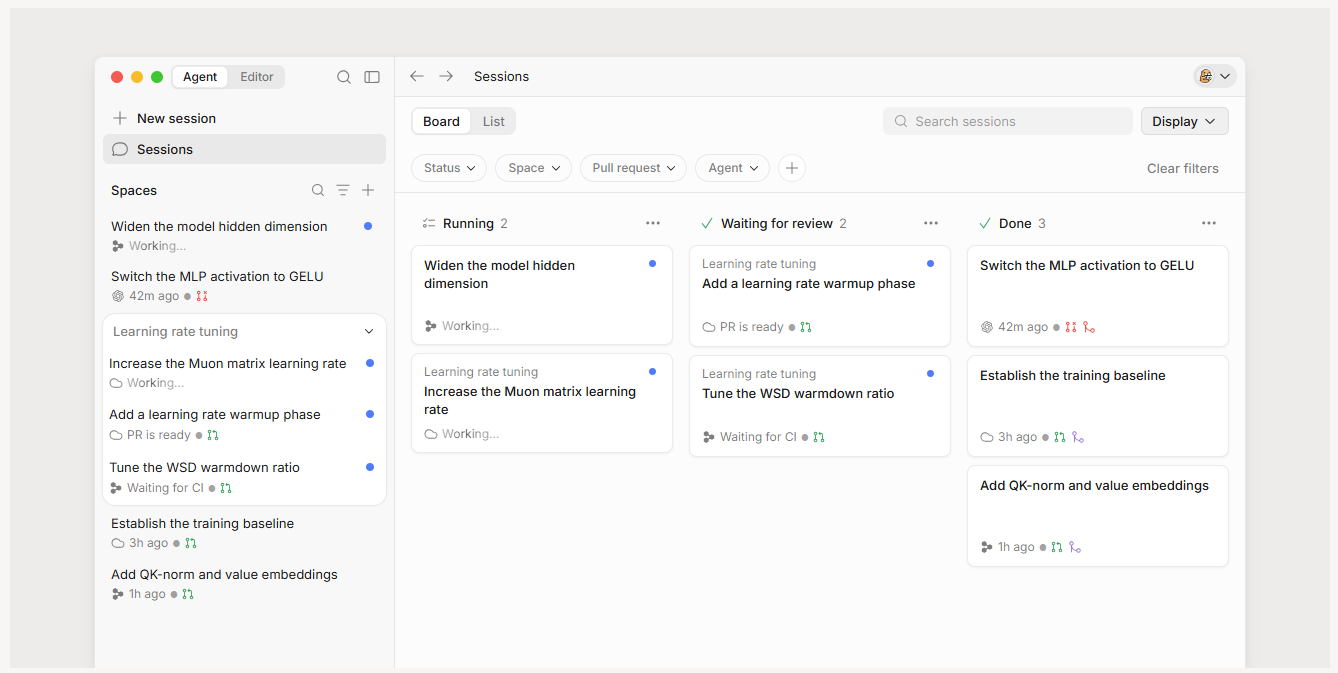Click the green pull request icon on the Tune the WSD card
Viewport: 1338px width, 673px height.
pos(819,437)
